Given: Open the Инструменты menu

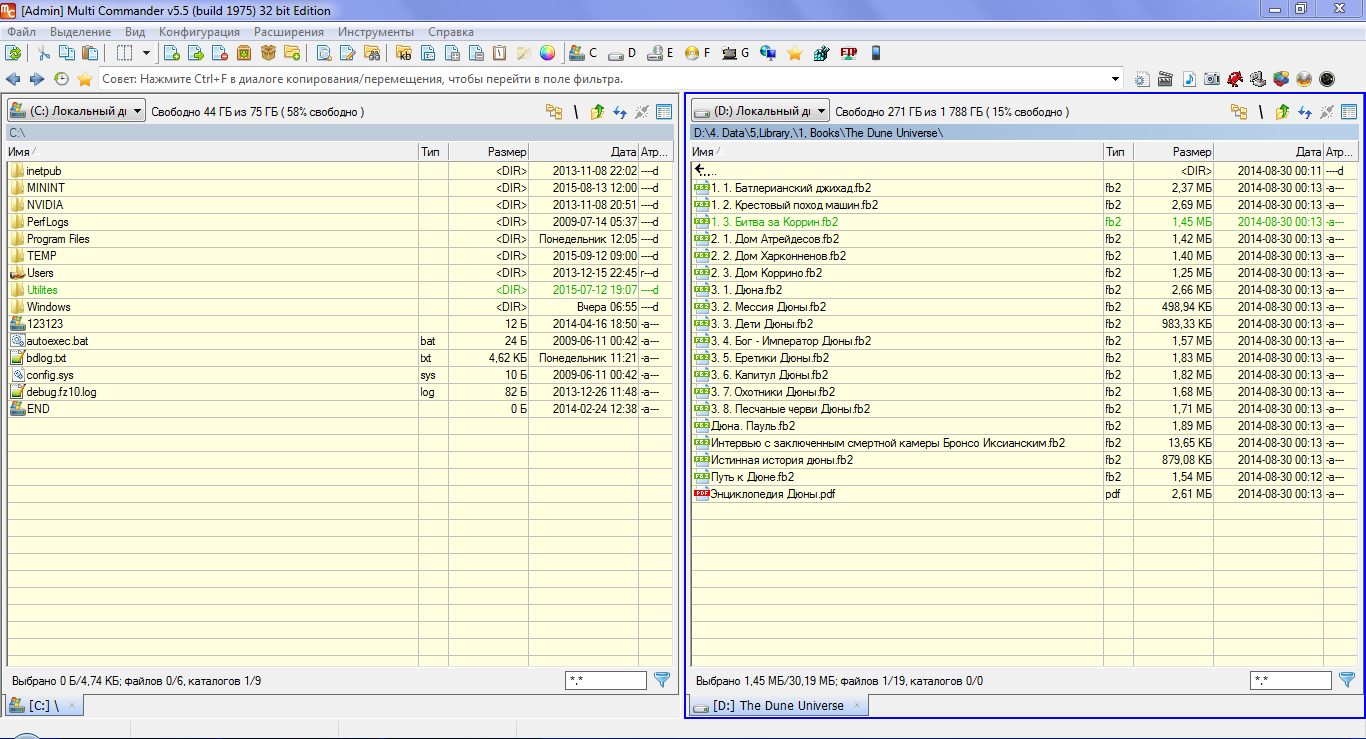Looking at the screenshot, I should pyautogui.click(x=376, y=32).
